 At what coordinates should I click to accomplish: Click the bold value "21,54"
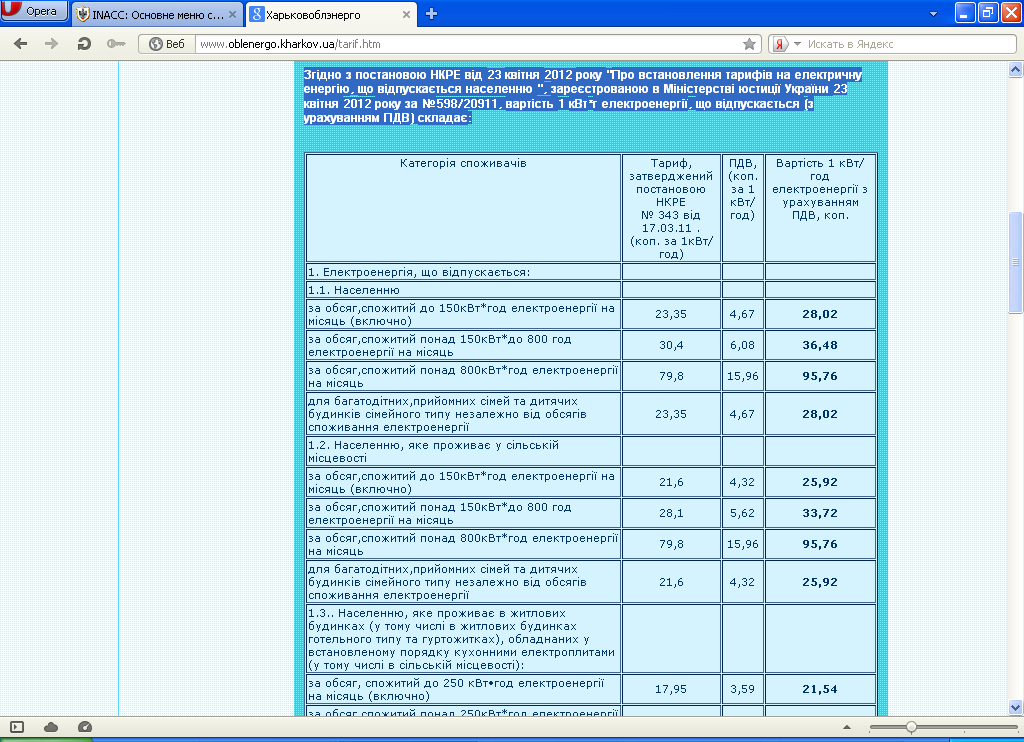coord(820,689)
